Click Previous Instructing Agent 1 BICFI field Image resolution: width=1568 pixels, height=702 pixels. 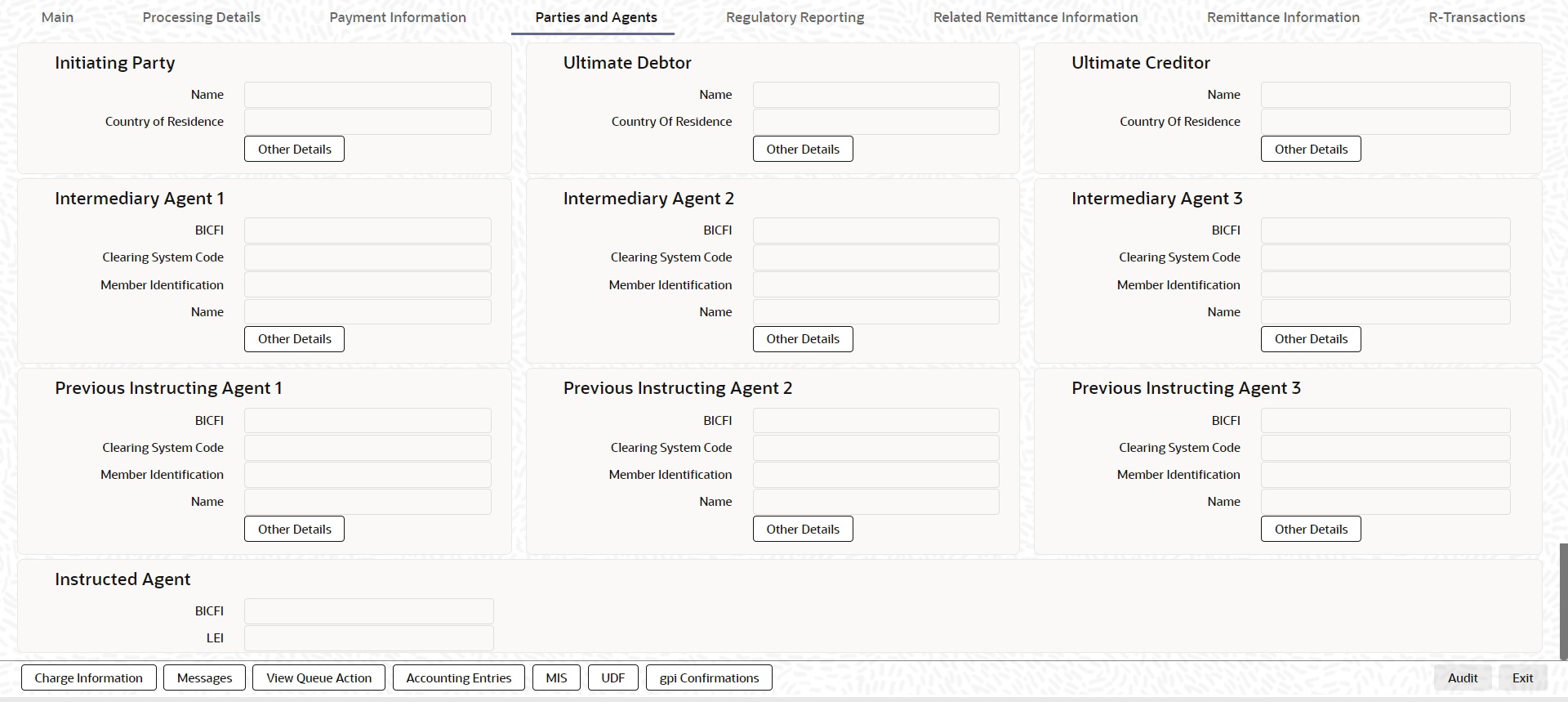367,421
